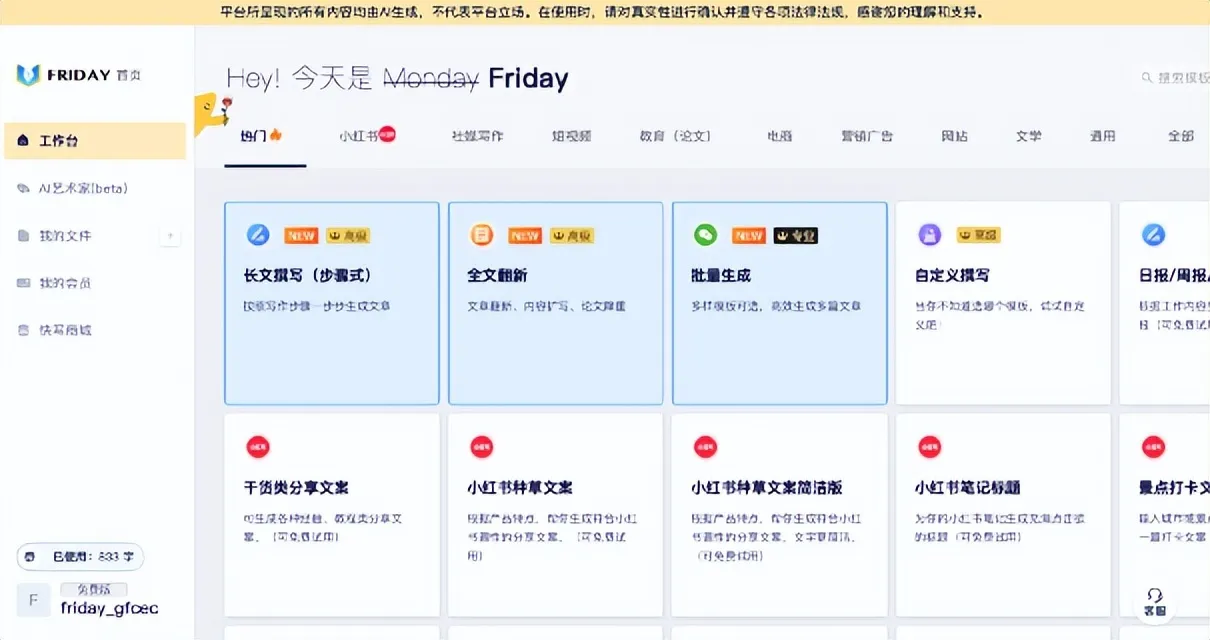Viewport: 1210px width, 640px height.
Task: Open the 批量生成 card
Action: 780,303
